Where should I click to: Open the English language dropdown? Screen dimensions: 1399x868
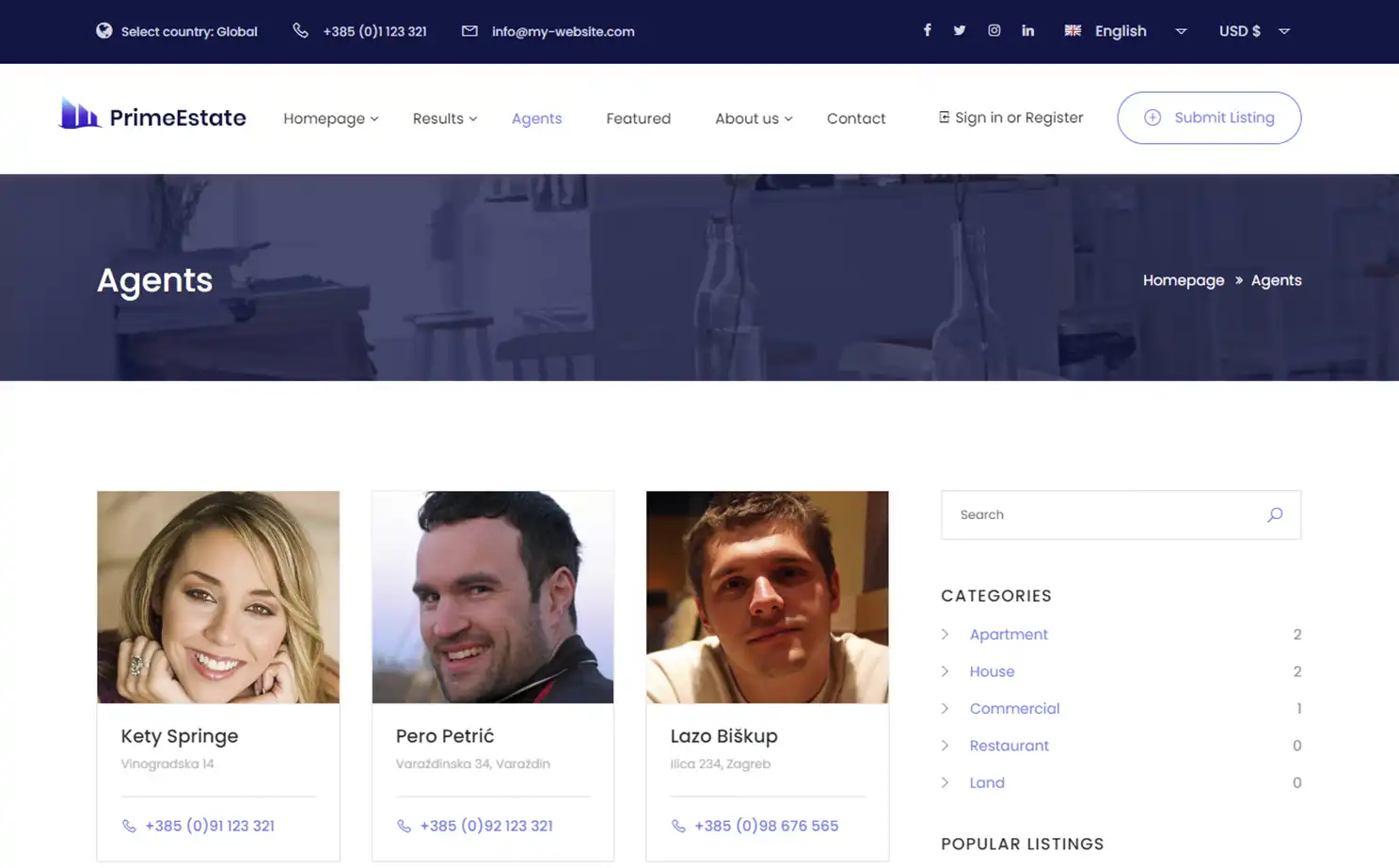click(x=1181, y=31)
